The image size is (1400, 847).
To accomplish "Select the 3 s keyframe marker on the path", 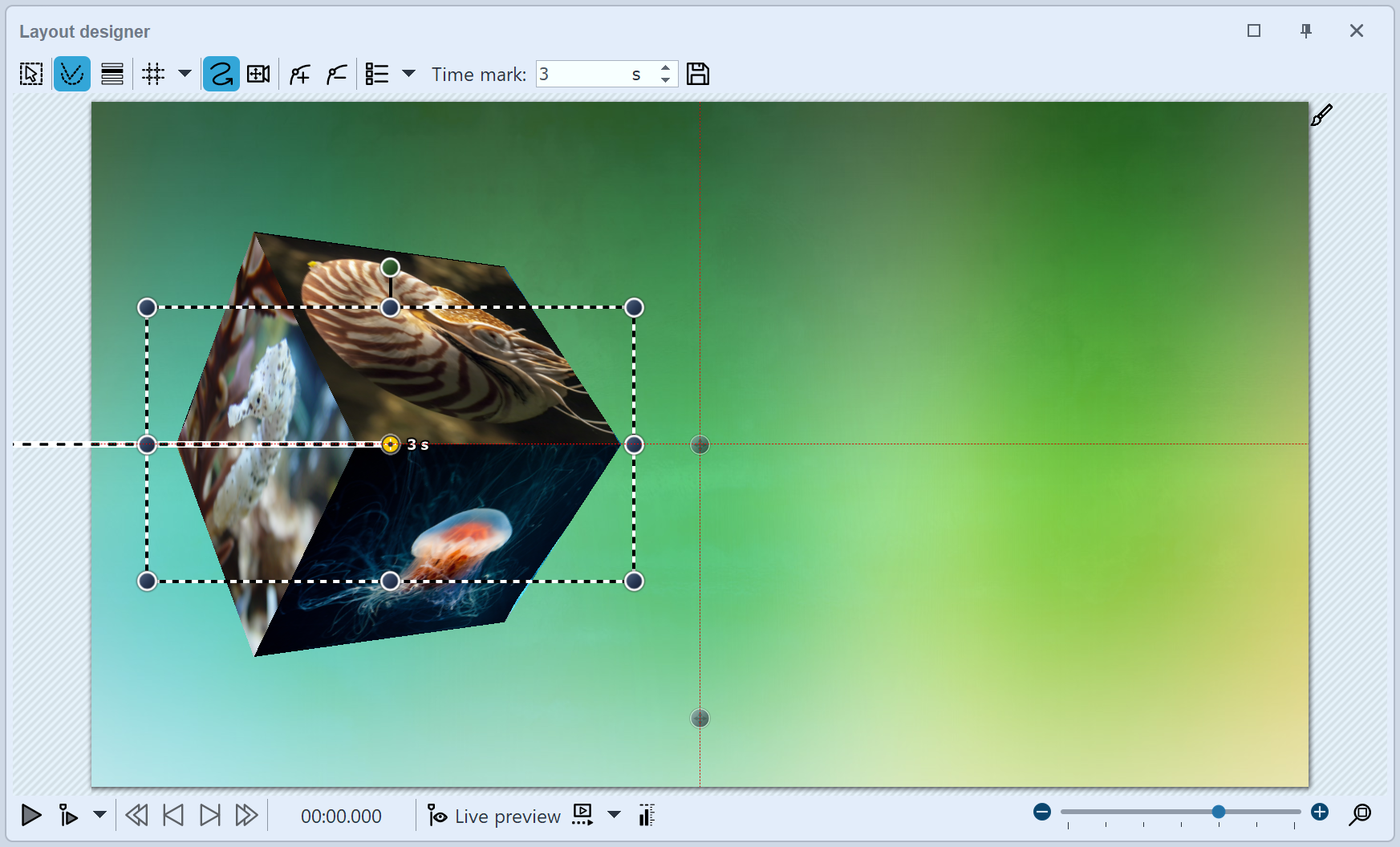I will tap(391, 444).
